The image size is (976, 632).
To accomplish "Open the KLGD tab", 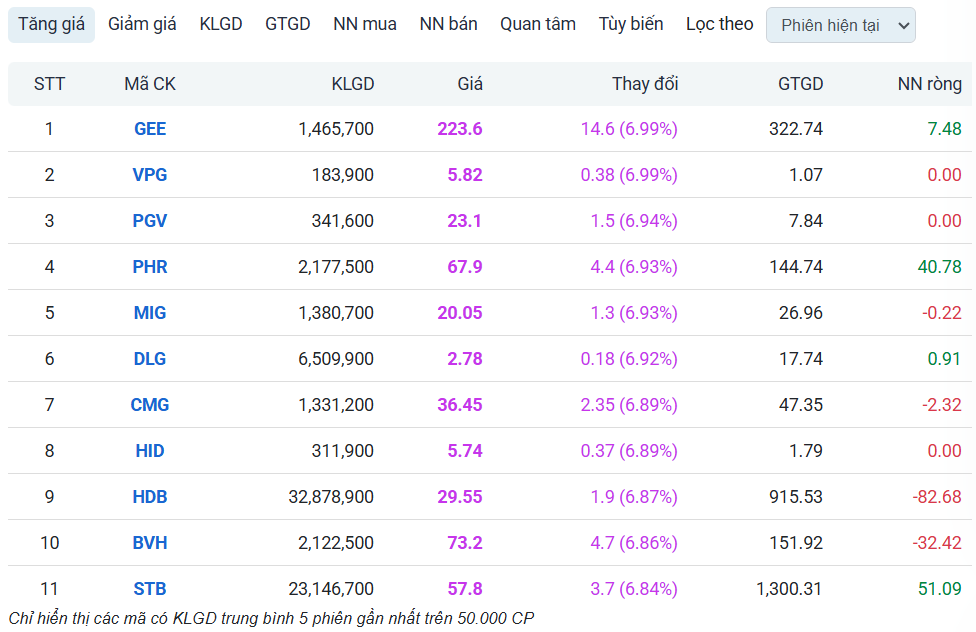I will (221, 24).
